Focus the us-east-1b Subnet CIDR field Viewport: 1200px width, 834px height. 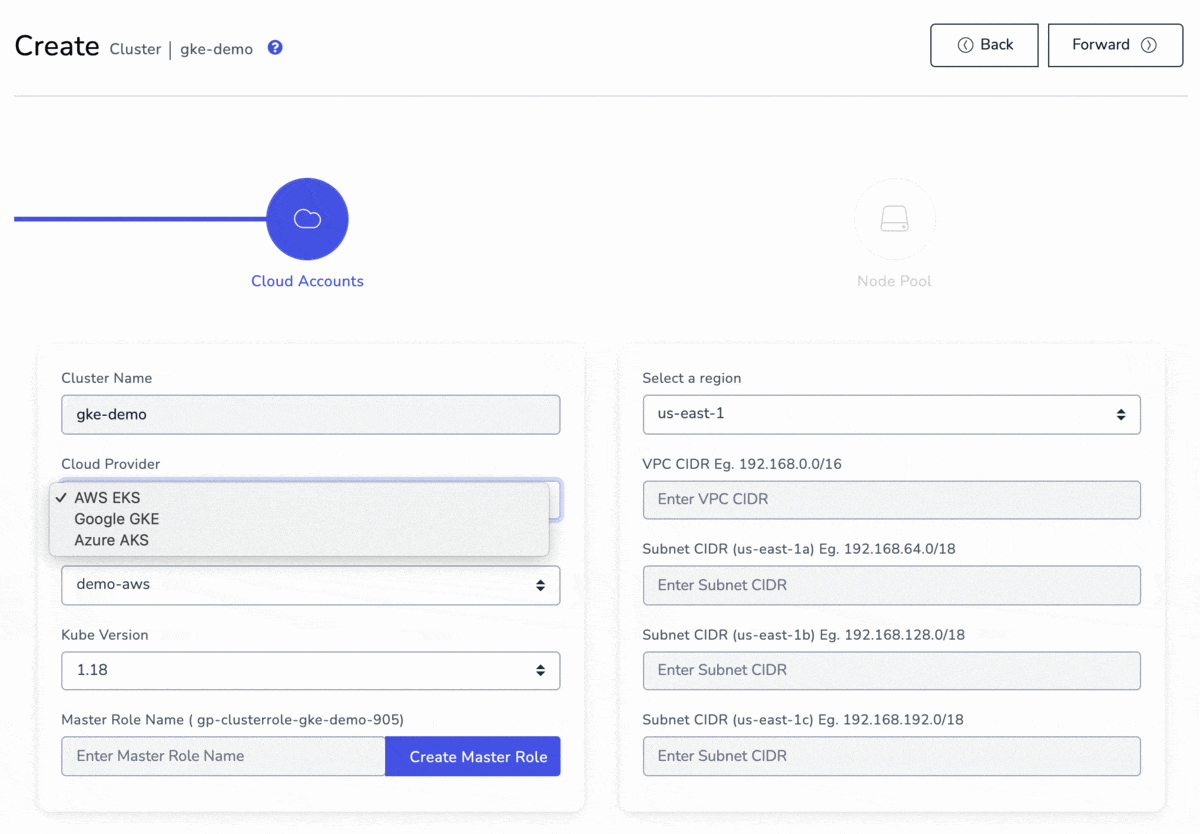891,670
